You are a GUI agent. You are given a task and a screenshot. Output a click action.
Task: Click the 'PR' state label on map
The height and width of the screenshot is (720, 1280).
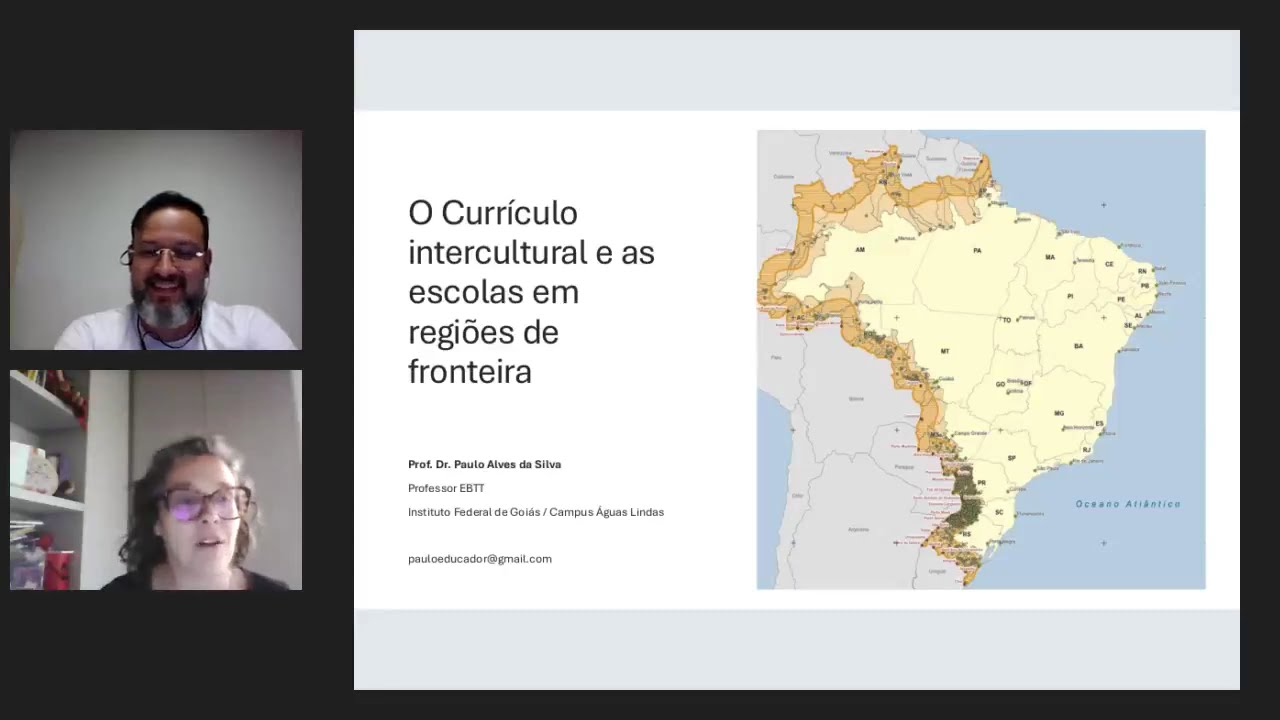[x=981, y=483]
